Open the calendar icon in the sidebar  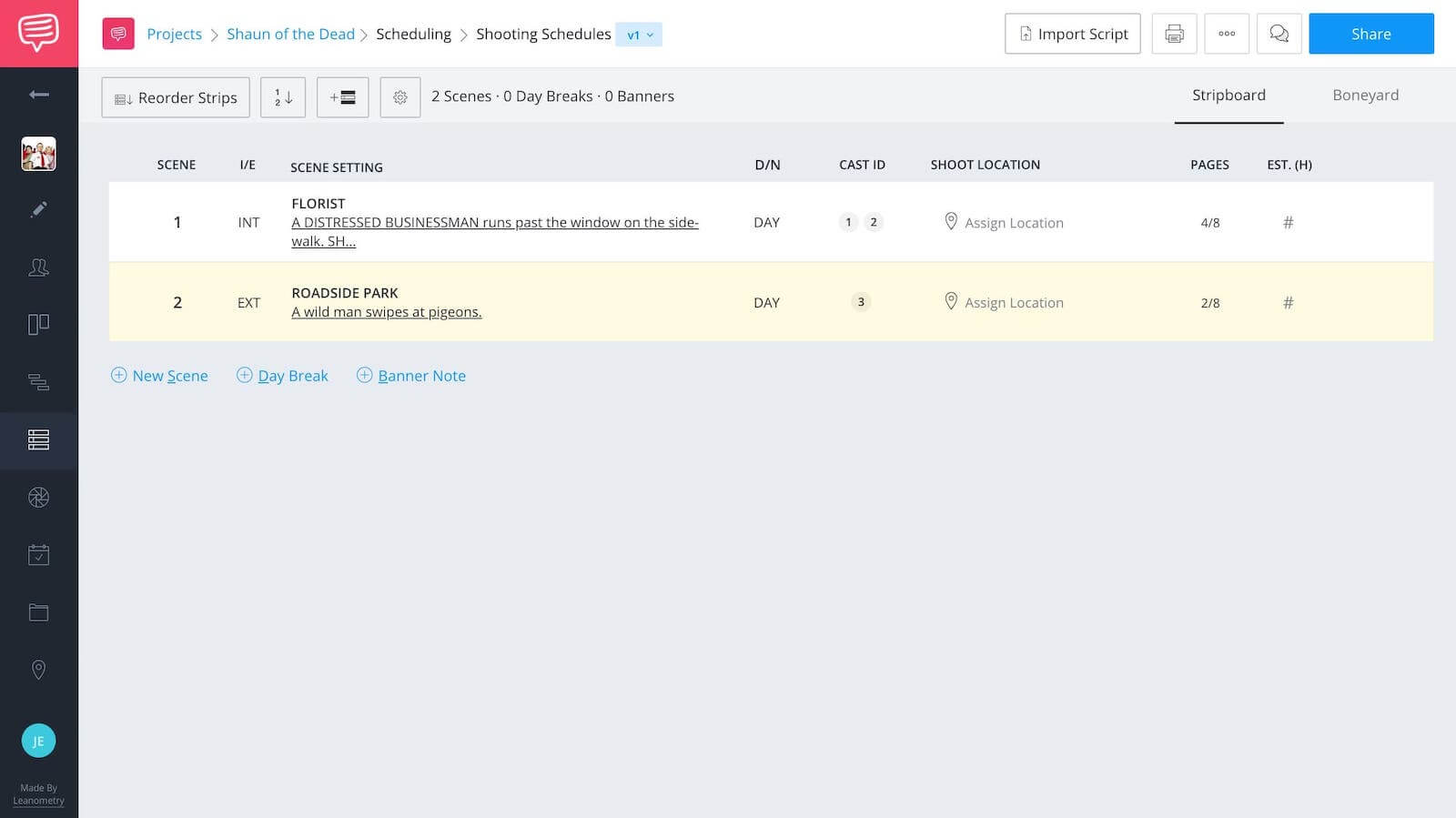click(x=38, y=554)
